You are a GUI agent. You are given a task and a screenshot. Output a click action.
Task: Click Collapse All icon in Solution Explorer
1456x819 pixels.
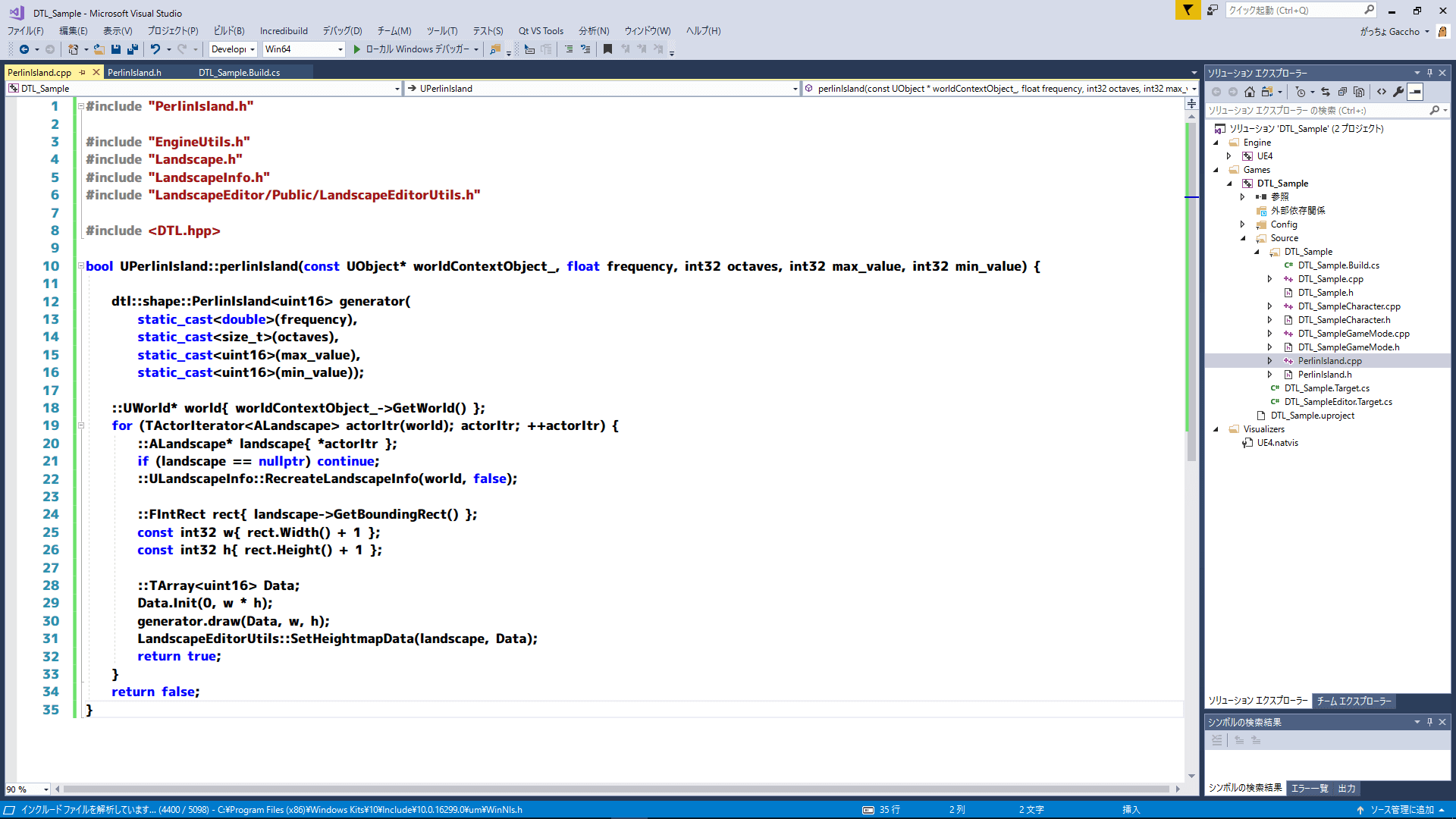pyautogui.click(x=1342, y=92)
